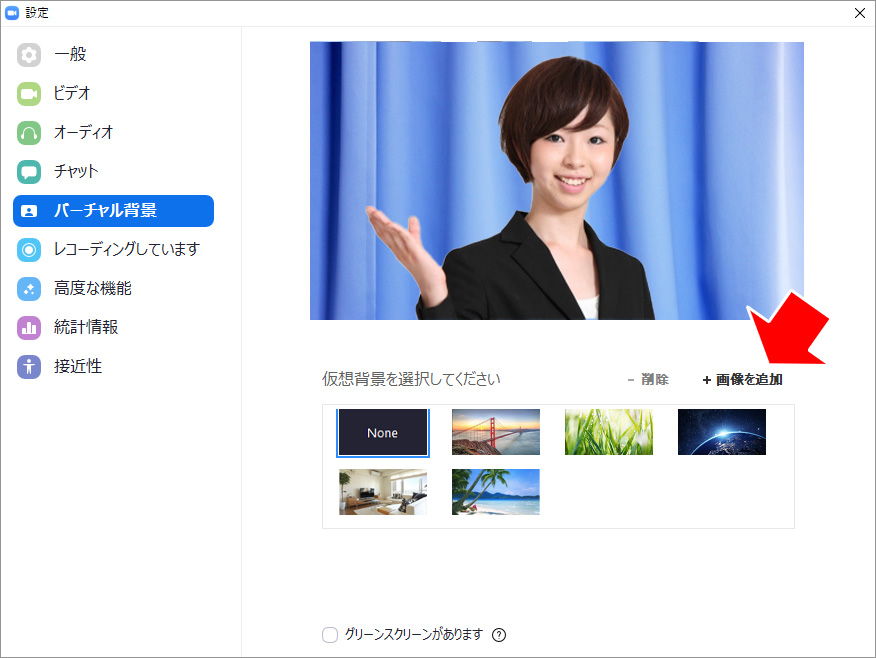Pick the living room interior background
This screenshot has width=876, height=658.
coord(383,492)
